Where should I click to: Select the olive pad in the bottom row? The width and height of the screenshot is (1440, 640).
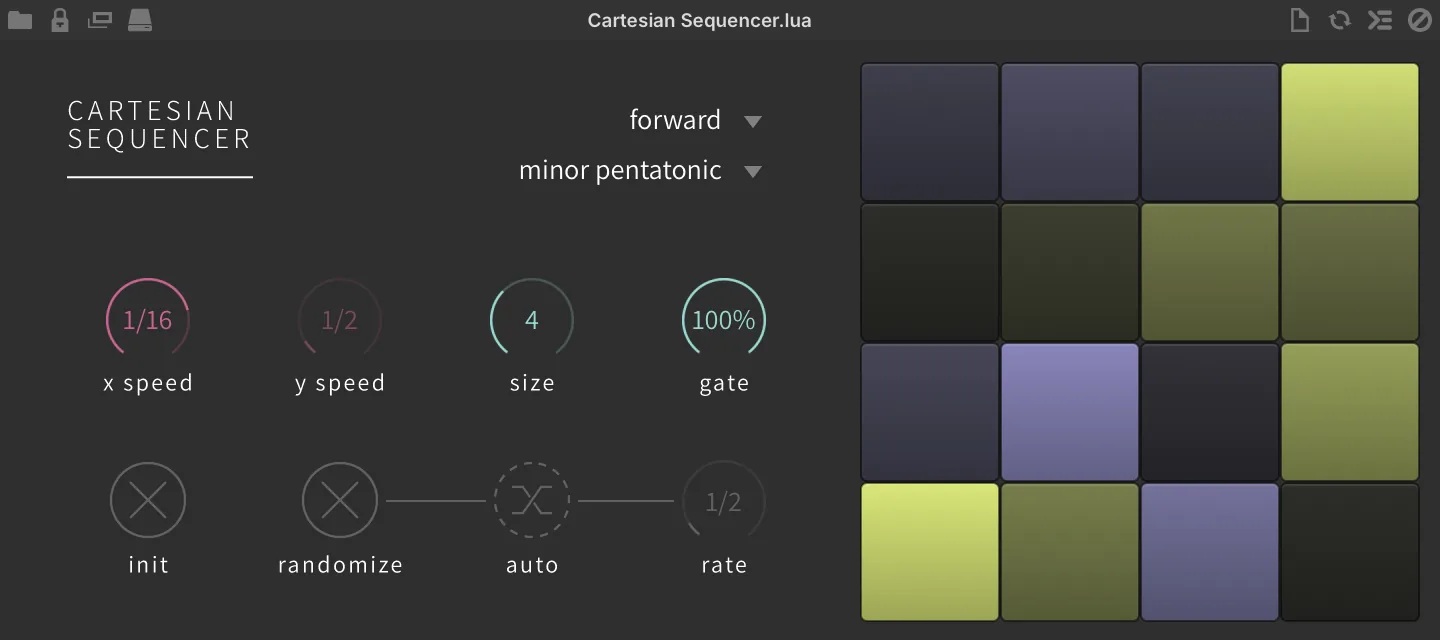click(x=1070, y=552)
